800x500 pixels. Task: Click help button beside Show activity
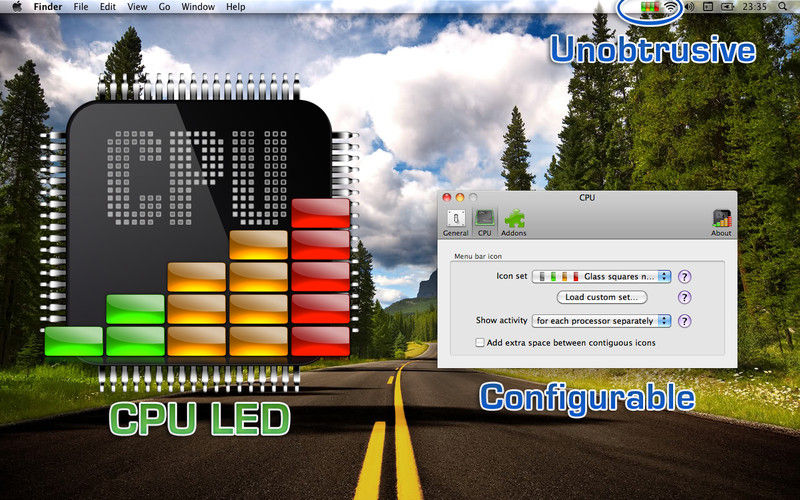685,321
